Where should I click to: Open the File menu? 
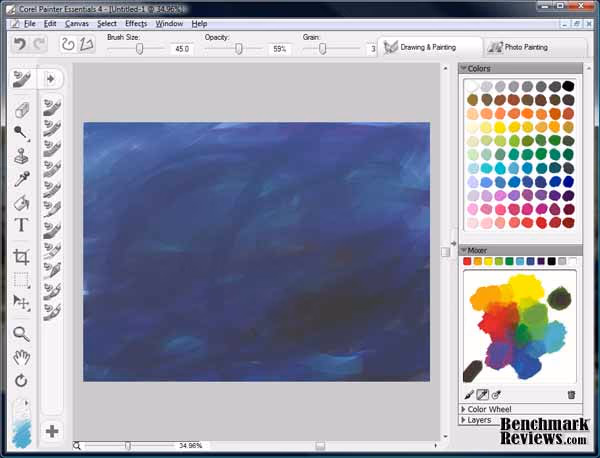point(29,24)
